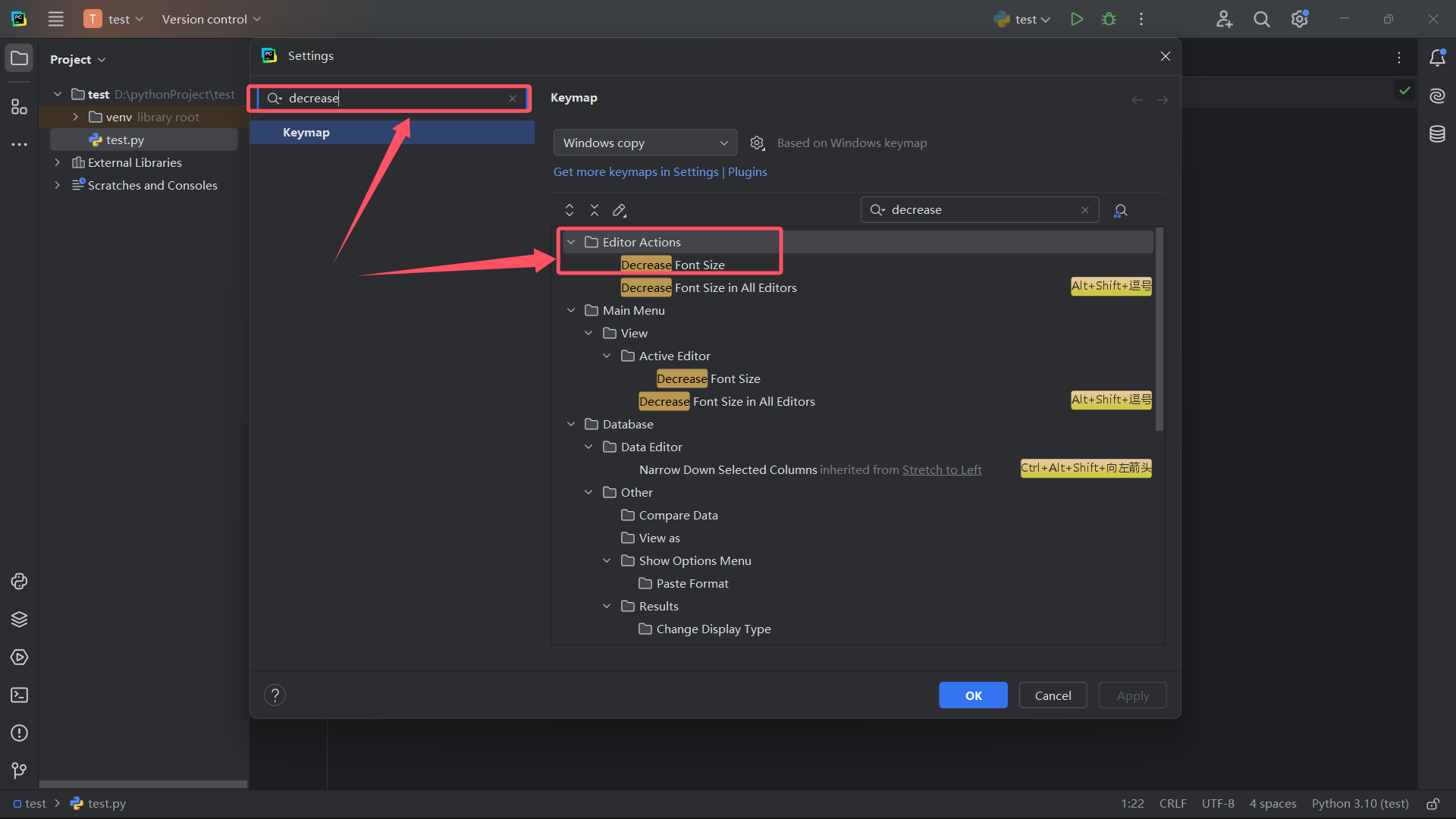
Task: Clear the keymap decrease search field
Action: pyautogui.click(x=1085, y=210)
